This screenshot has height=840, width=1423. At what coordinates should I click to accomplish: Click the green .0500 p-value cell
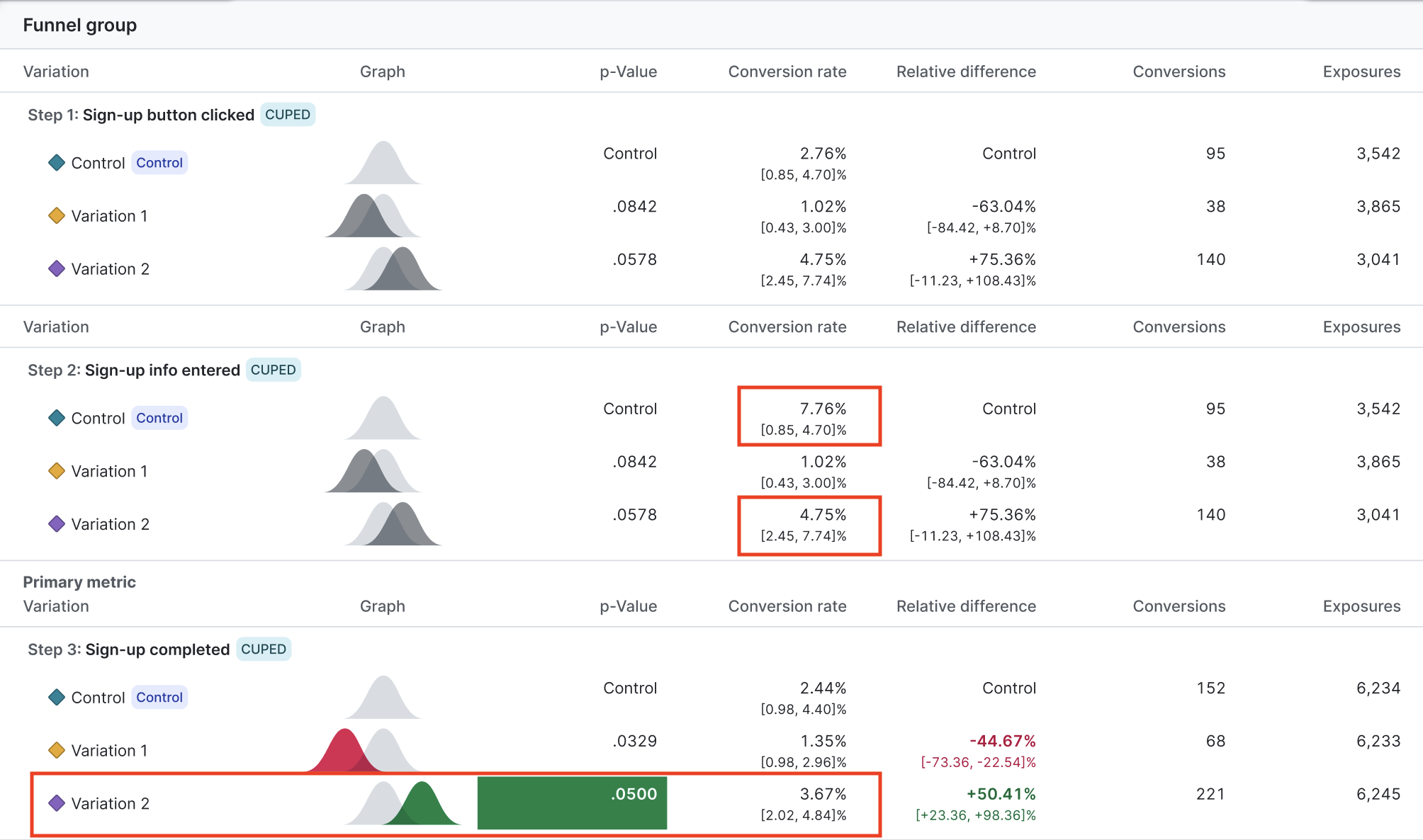pos(572,803)
